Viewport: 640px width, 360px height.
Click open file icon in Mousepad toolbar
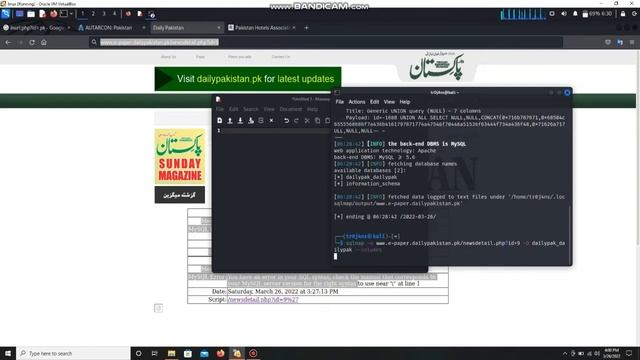pos(230,120)
